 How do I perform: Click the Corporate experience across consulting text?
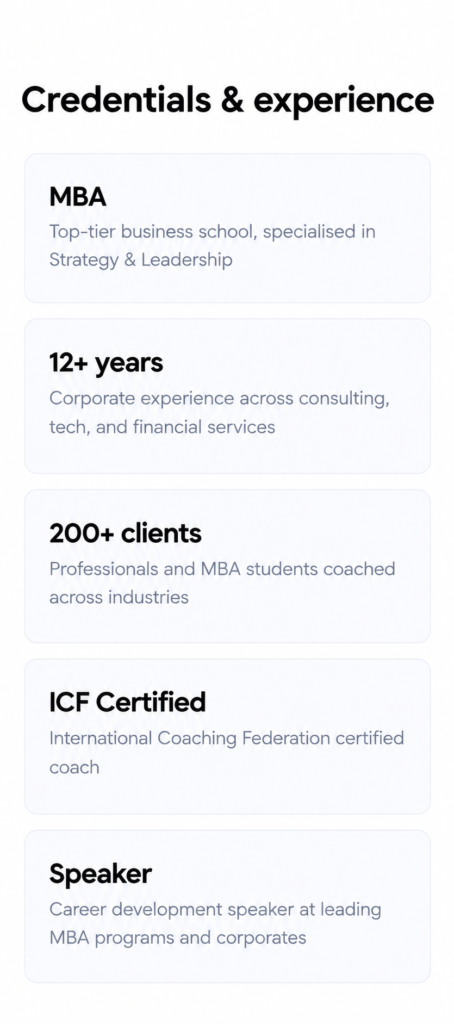(219, 399)
